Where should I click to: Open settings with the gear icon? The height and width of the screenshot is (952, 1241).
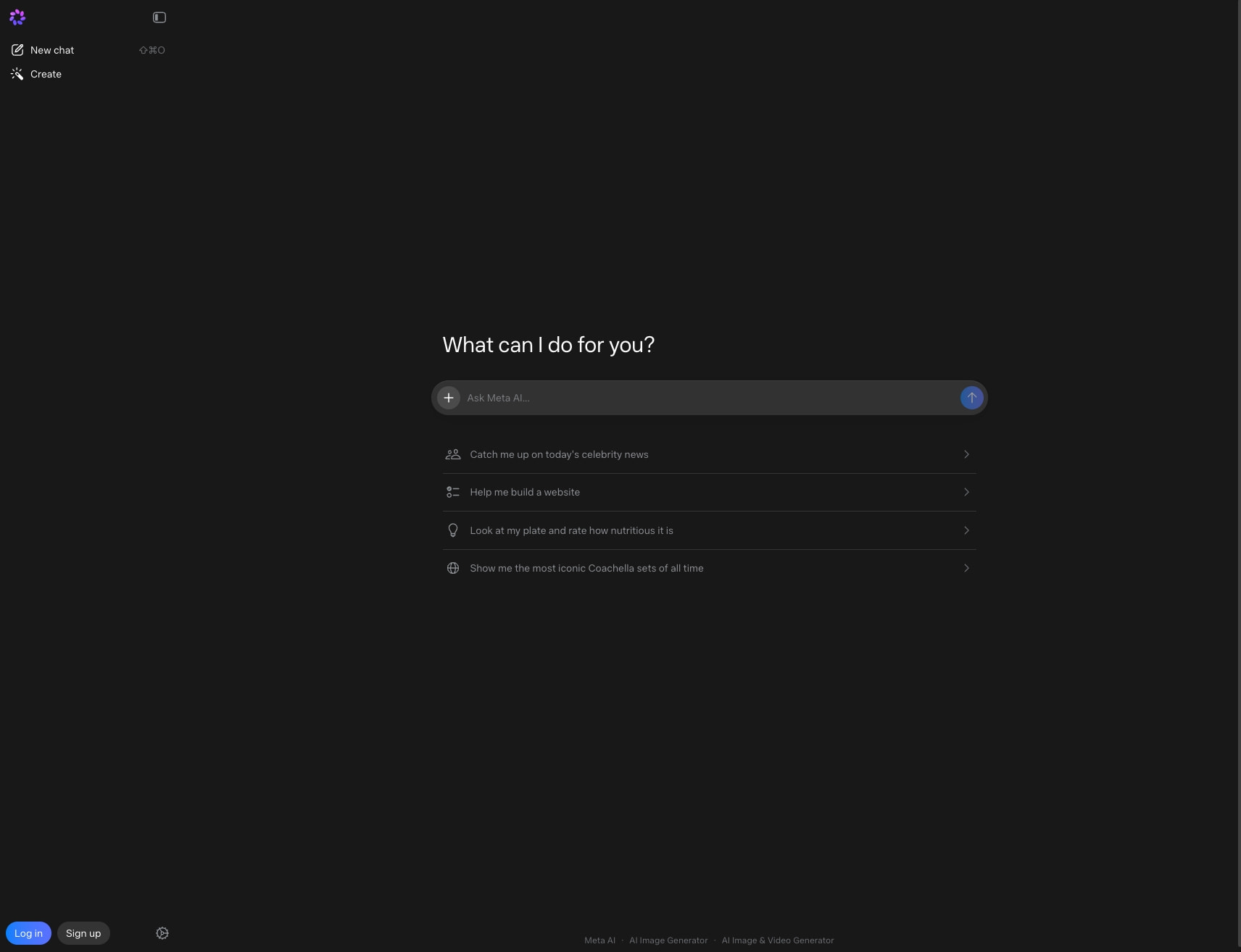(x=162, y=933)
